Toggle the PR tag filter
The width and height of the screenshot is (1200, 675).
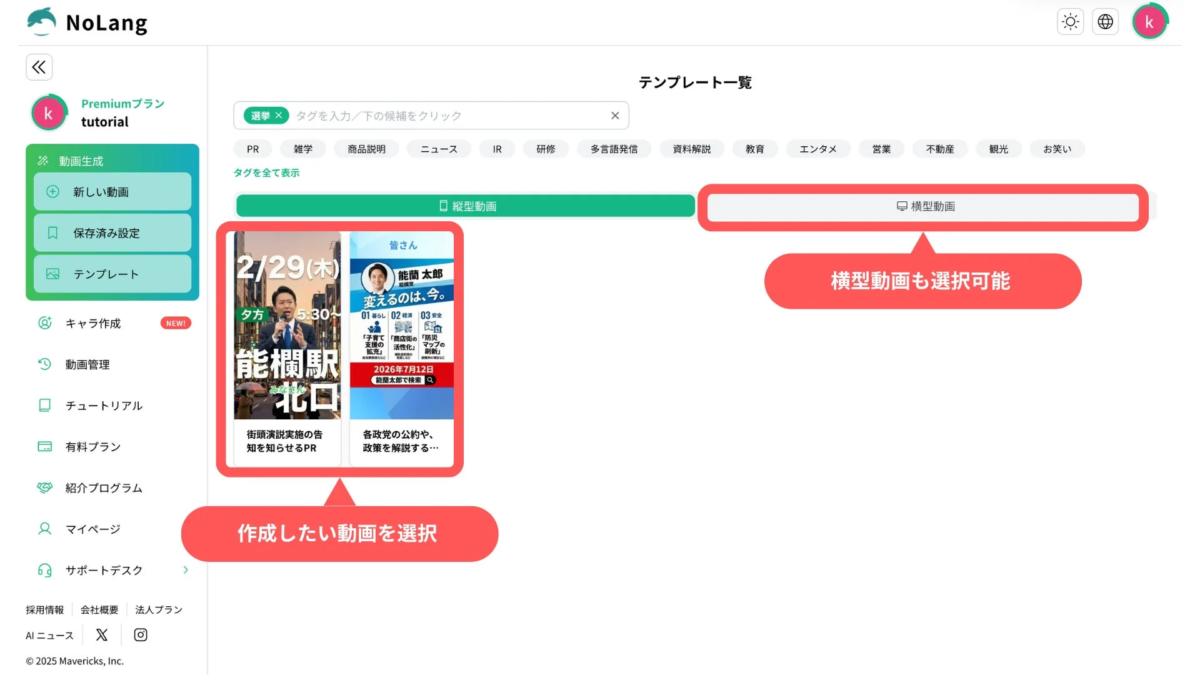coord(252,148)
